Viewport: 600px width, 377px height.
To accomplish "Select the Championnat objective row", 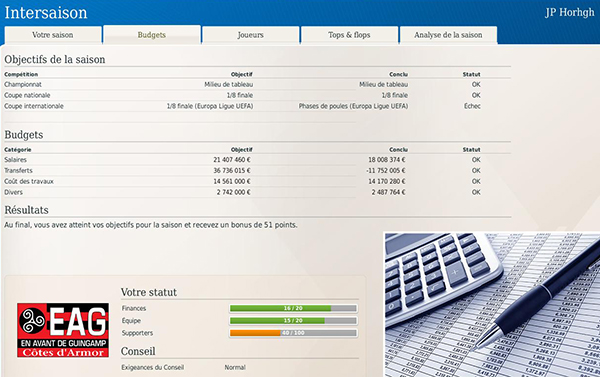I will (x=257, y=84).
